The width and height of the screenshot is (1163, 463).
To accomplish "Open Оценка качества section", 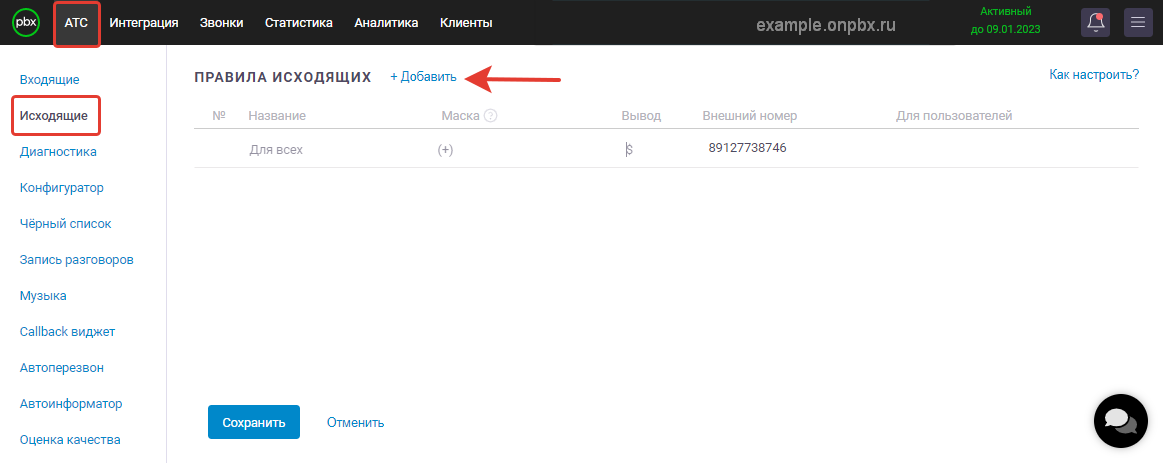I will 70,439.
